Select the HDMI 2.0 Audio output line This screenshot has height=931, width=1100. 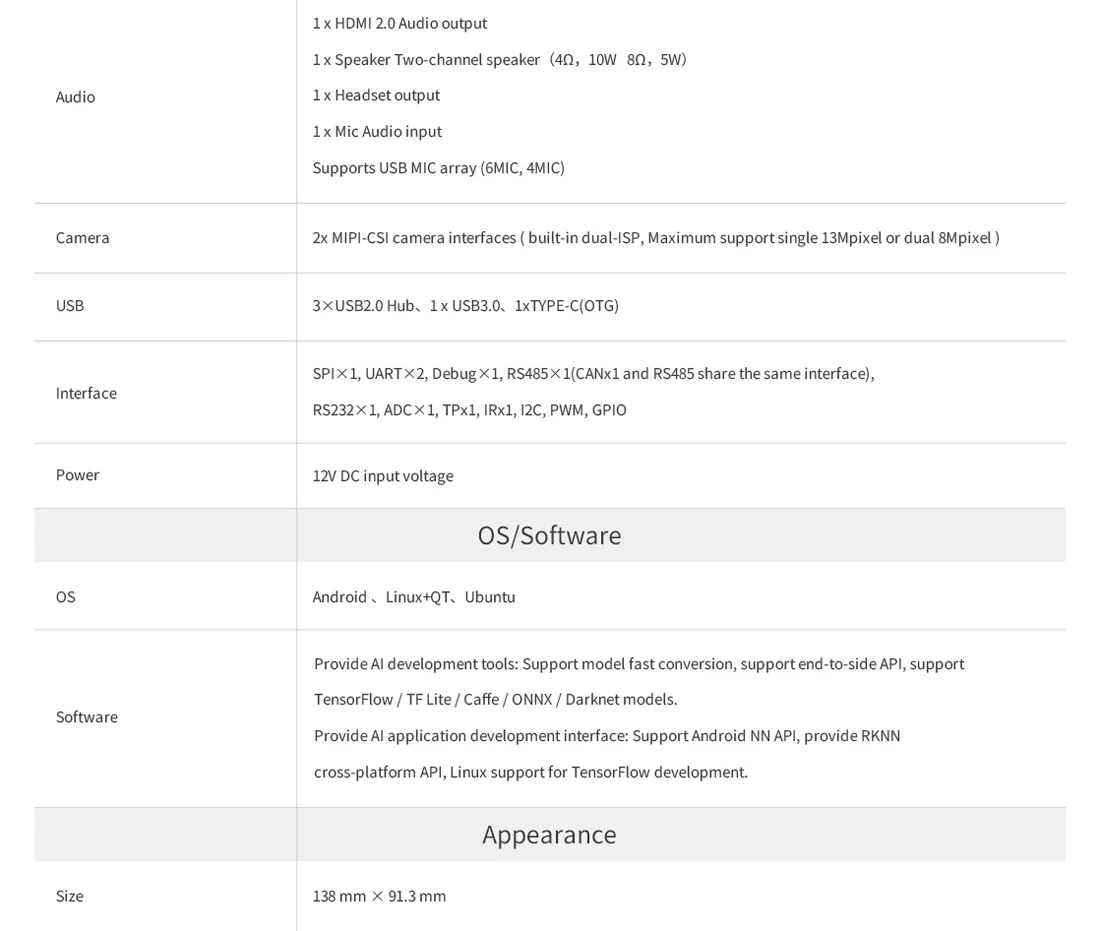399,23
